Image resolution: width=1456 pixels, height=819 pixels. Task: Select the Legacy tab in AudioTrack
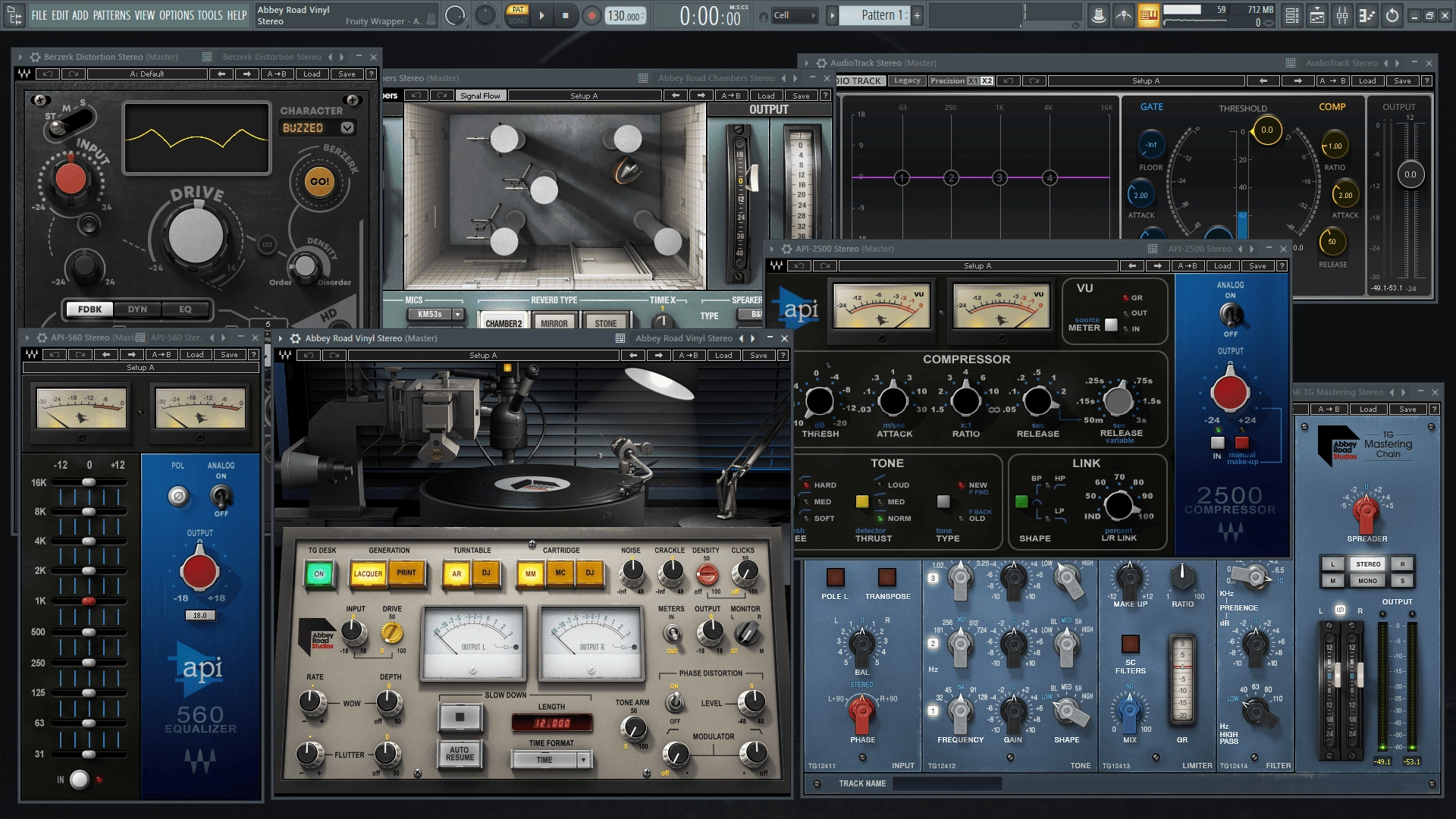click(907, 80)
